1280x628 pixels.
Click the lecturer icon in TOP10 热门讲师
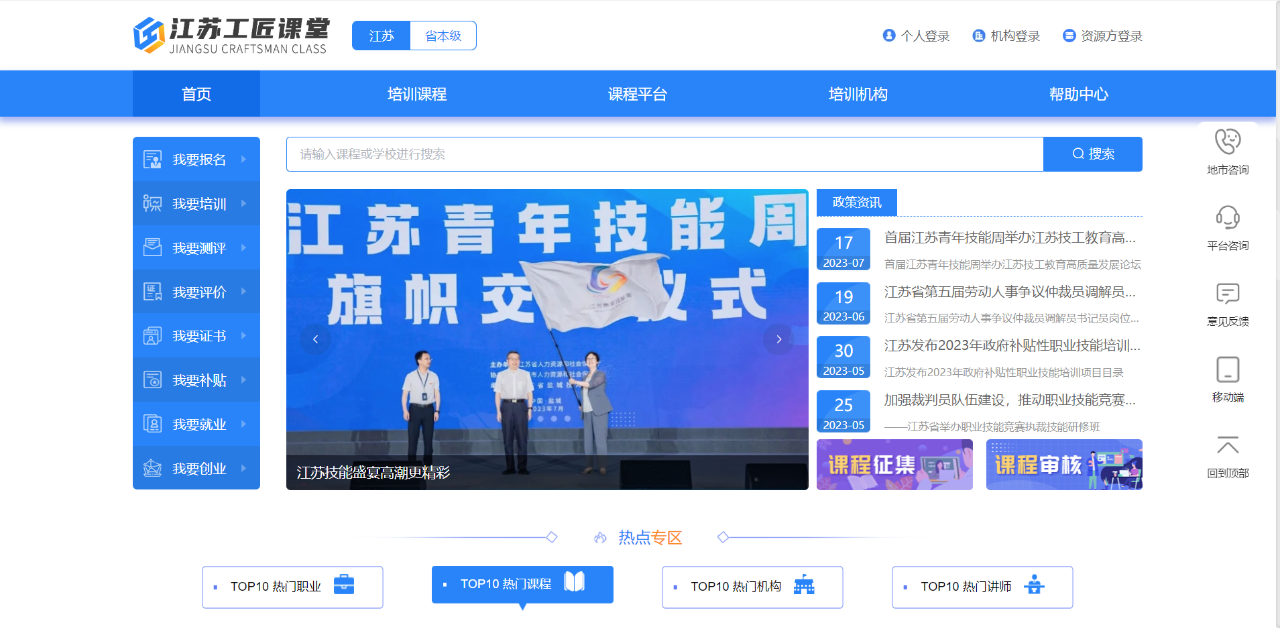[x=1035, y=585]
